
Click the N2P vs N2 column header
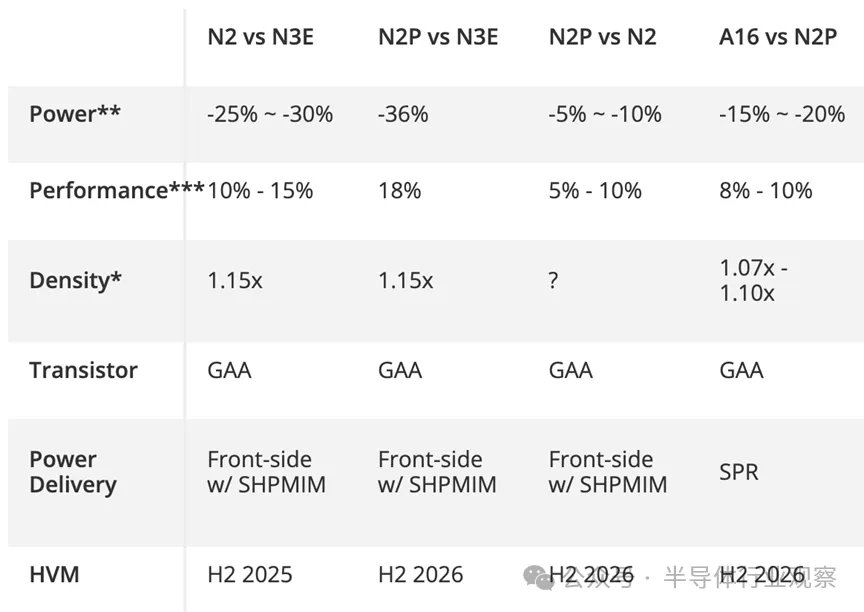pyautogui.click(x=602, y=38)
